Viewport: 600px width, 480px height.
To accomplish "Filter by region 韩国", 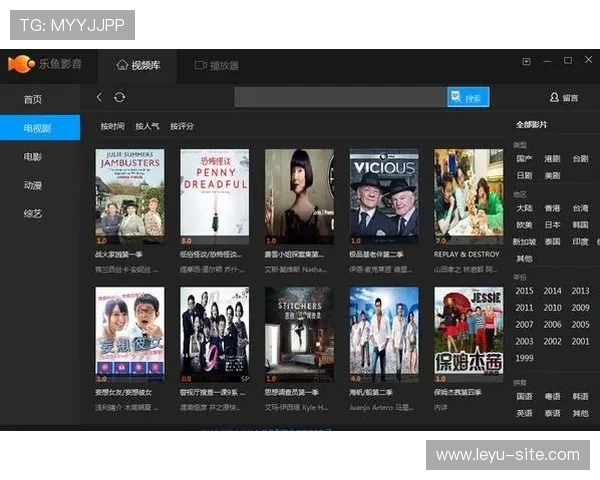I will [x=580, y=225].
